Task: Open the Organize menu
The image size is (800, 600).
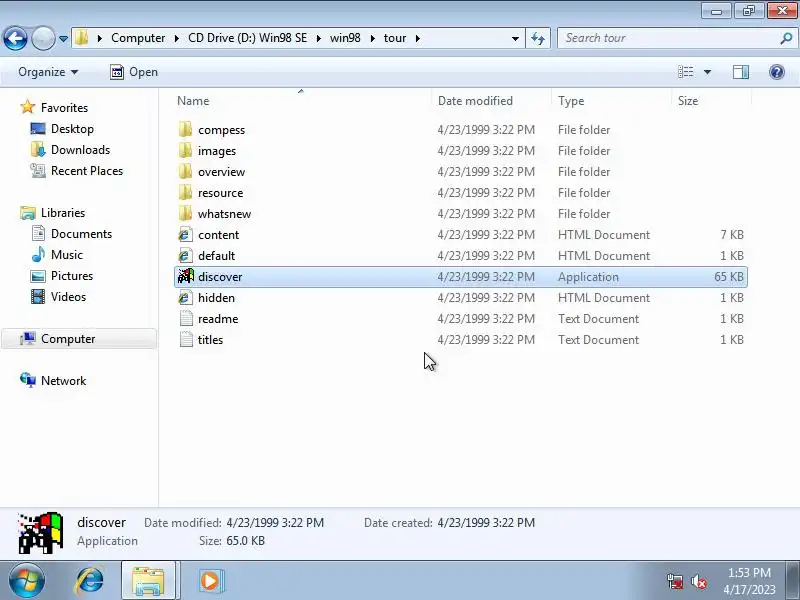Action: (x=48, y=72)
